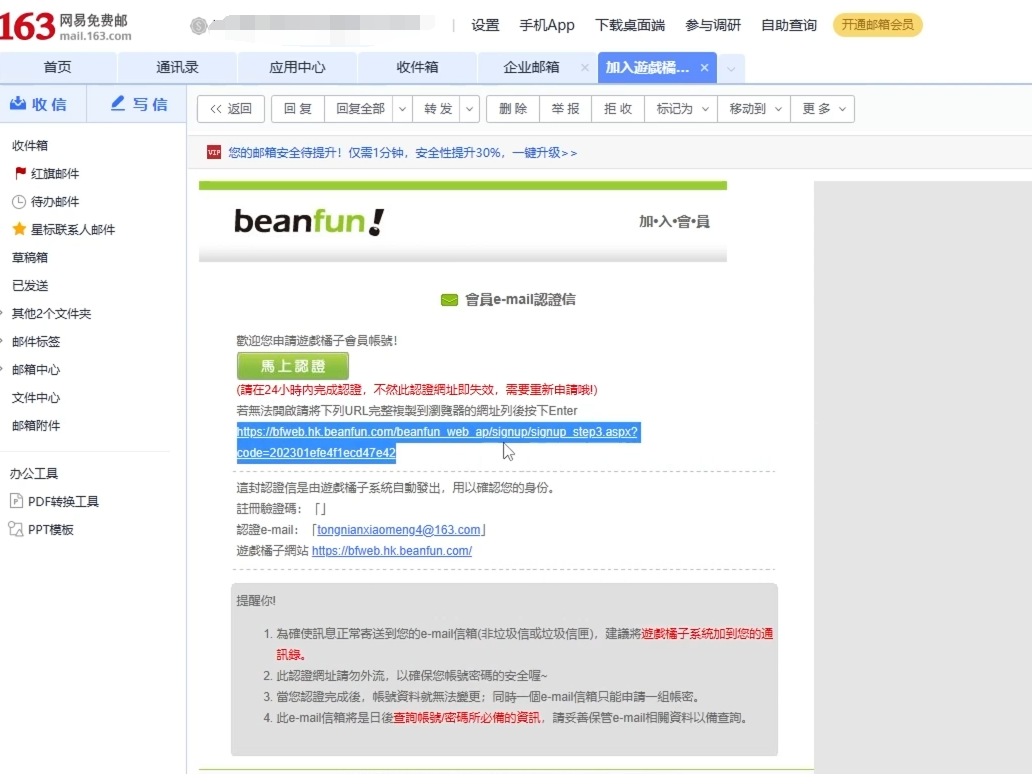Click the Delete button in toolbar
1032x774 pixels.
point(512,109)
